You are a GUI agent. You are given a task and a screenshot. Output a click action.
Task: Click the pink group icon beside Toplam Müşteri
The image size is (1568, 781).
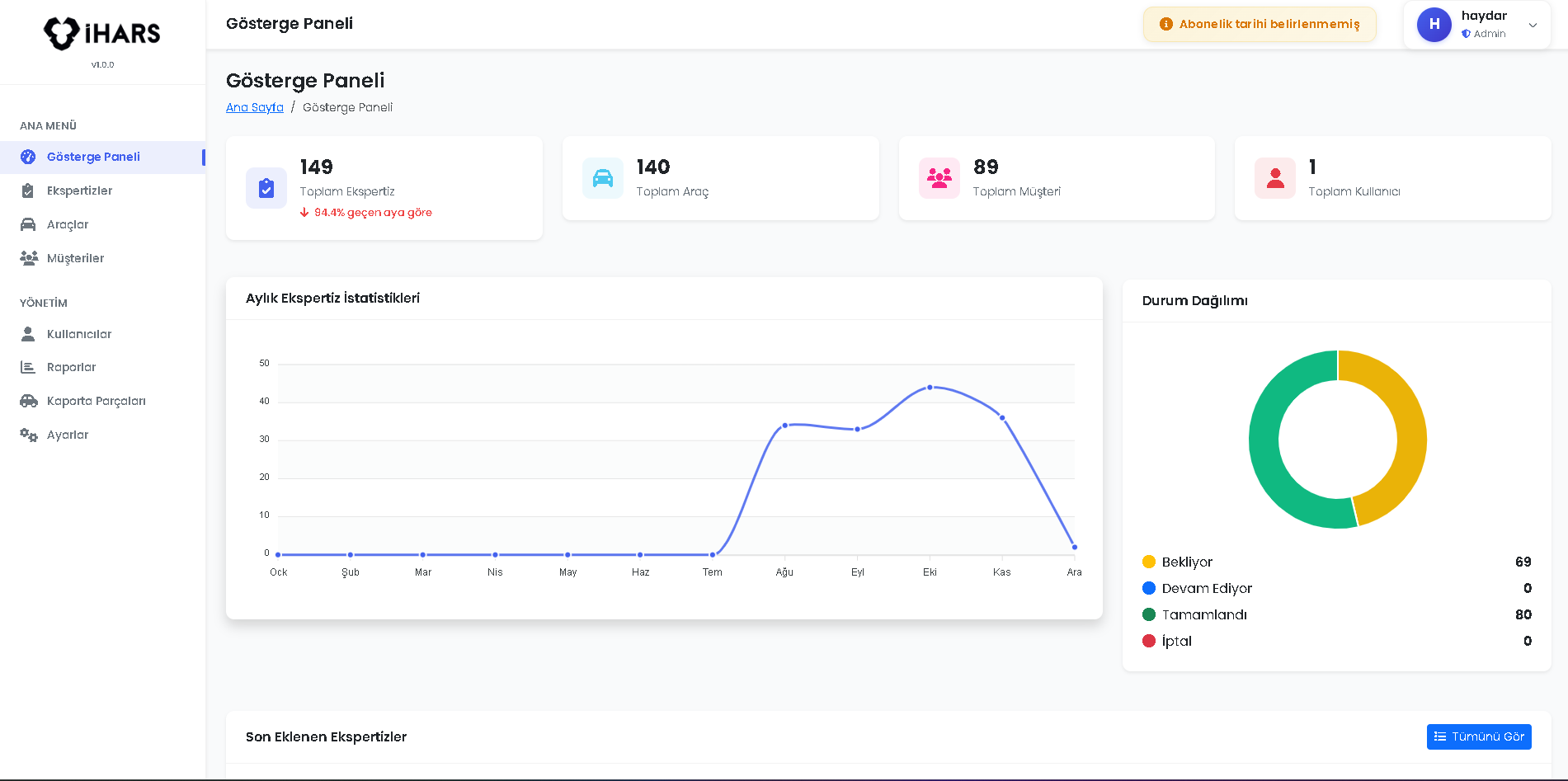[x=939, y=178]
